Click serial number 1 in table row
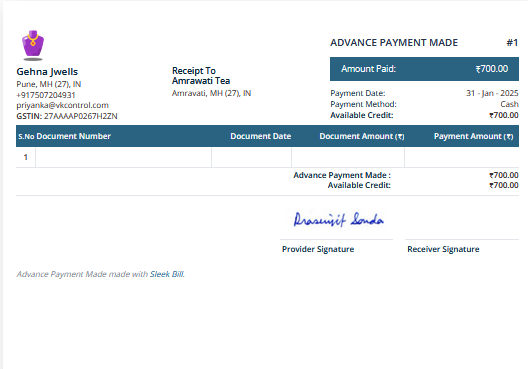The height and width of the screenshot is (369, 528). [x=26, y=157]
